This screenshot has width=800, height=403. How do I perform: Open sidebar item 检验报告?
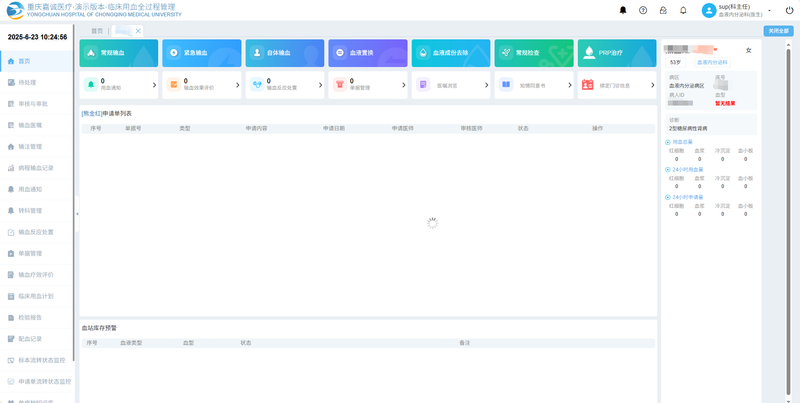(37, 317)
